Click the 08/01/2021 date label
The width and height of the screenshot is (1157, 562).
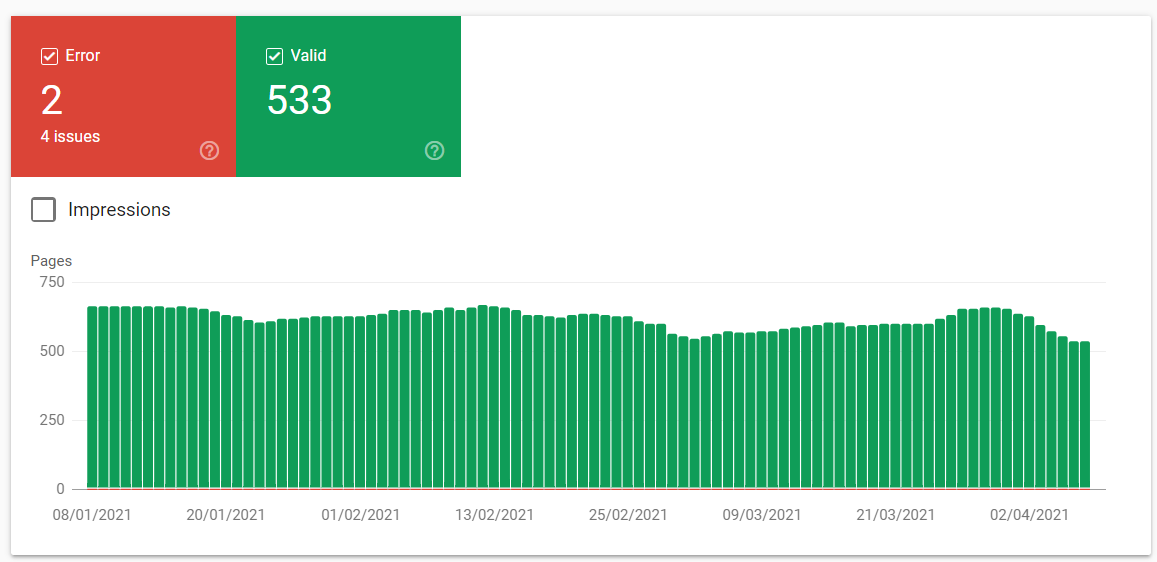pos(92,515)
